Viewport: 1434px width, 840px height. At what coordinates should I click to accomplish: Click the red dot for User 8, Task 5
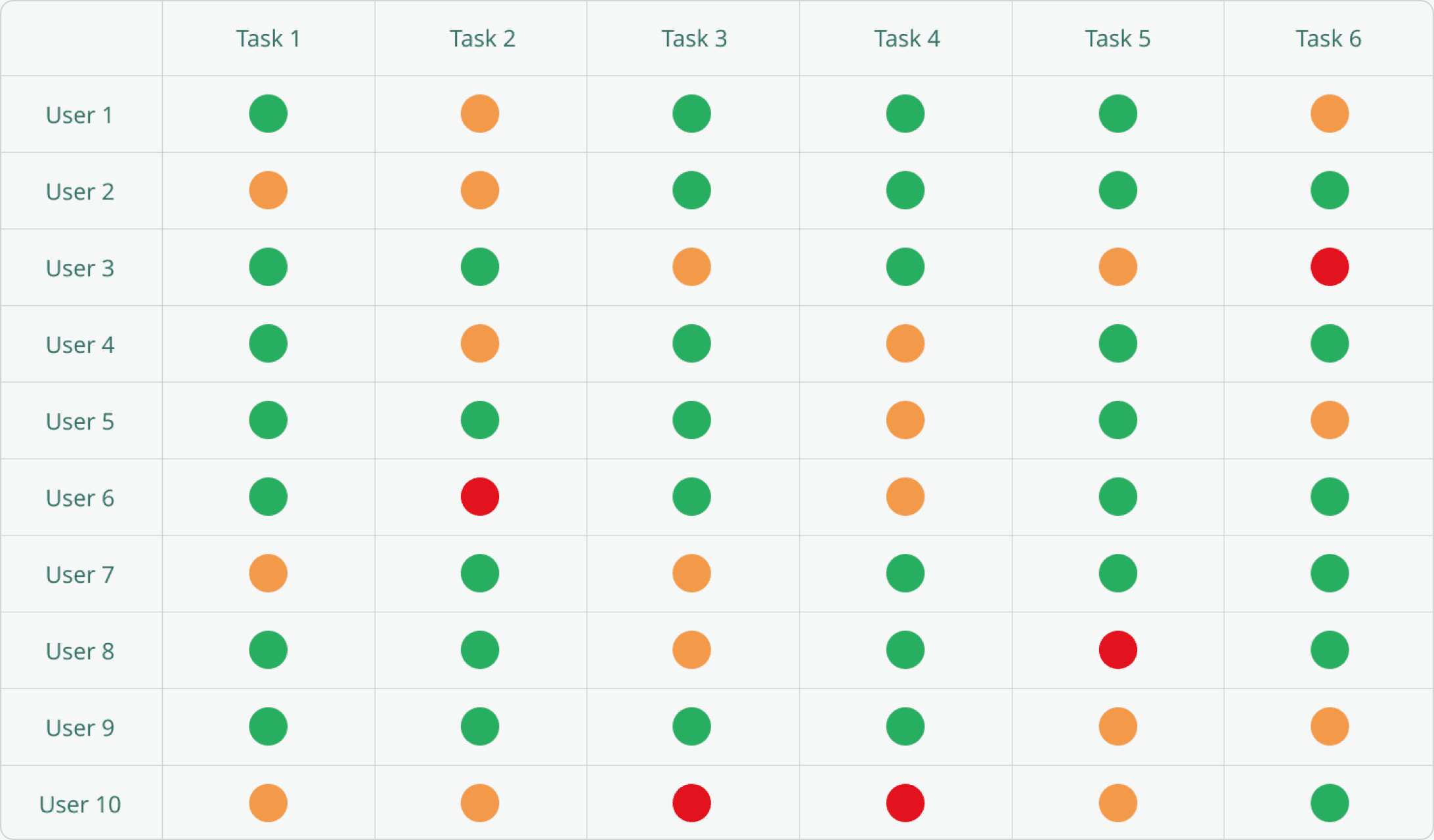[x=1118, y=650]
